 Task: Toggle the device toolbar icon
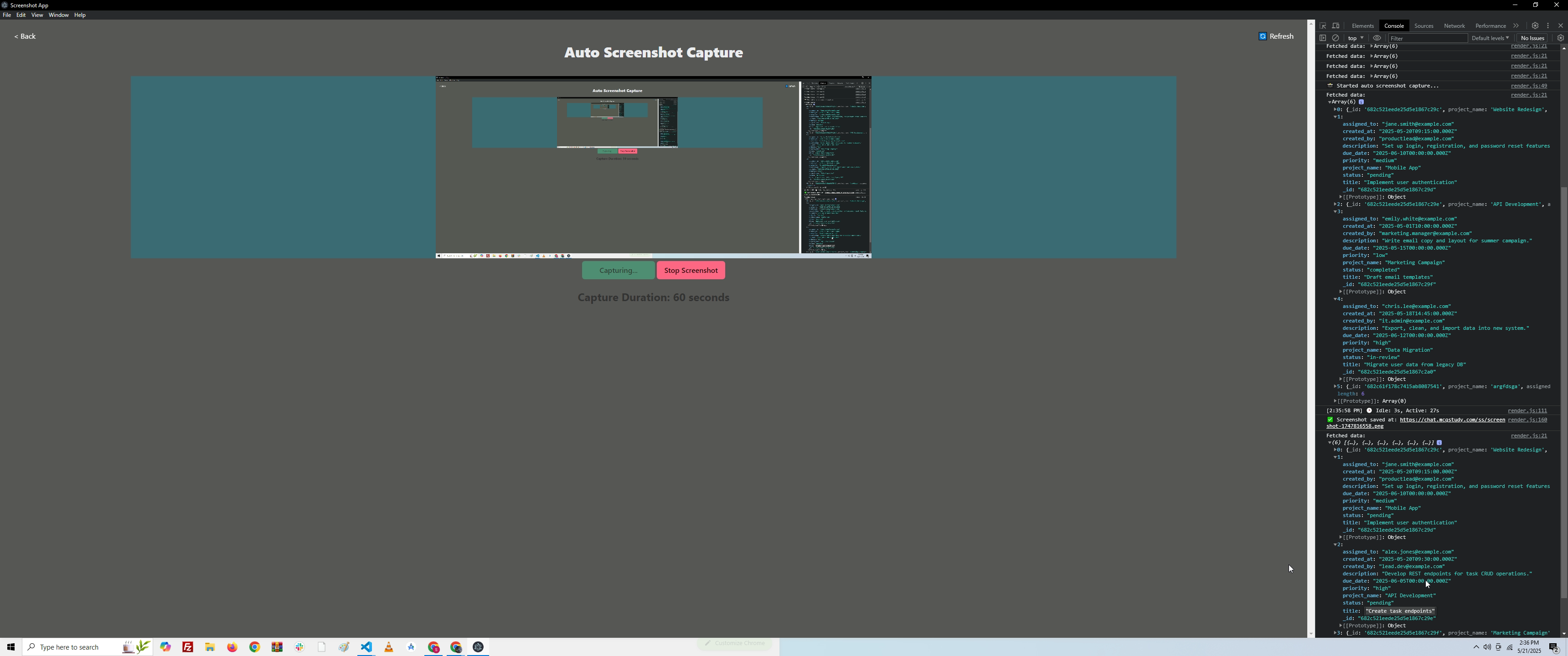[x=1336, y=26]
